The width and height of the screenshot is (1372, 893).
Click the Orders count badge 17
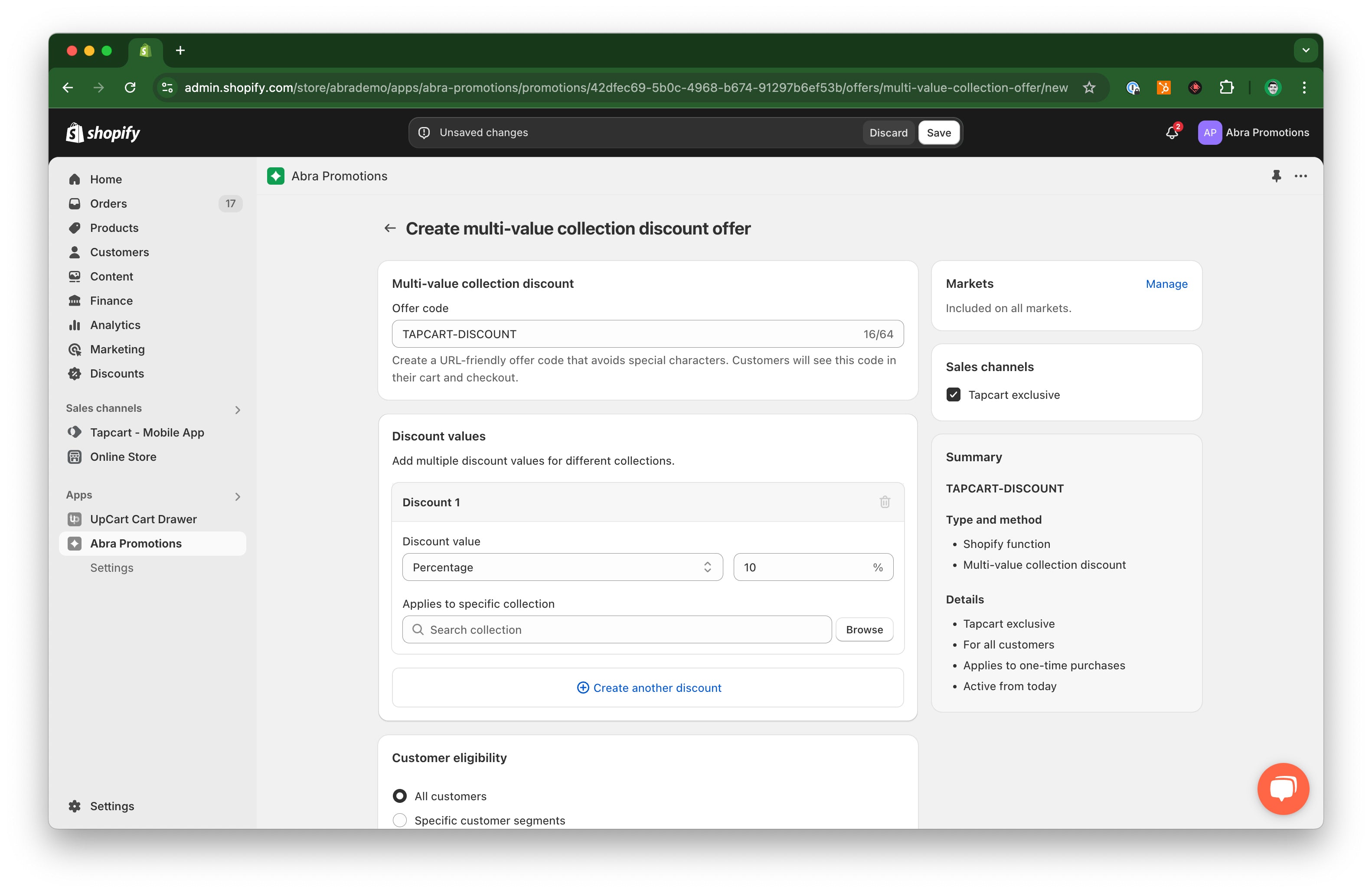(x=231, y=203)
